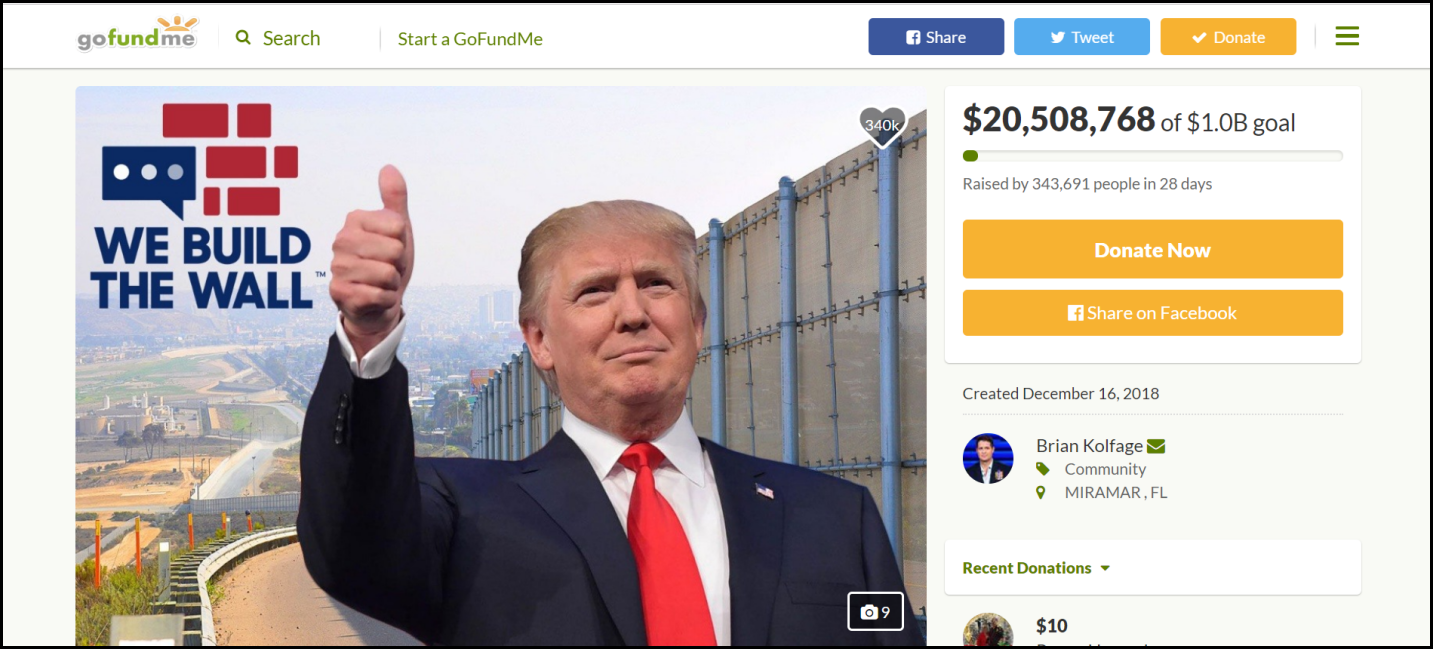Click envelope icon next to Brian Kolfage
Viewport: 1434px width, 650px height.
coord(1156,446)
